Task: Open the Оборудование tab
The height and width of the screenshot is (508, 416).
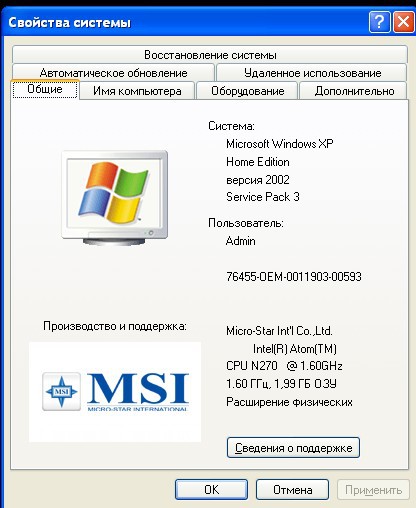Action: click(247, 91)
